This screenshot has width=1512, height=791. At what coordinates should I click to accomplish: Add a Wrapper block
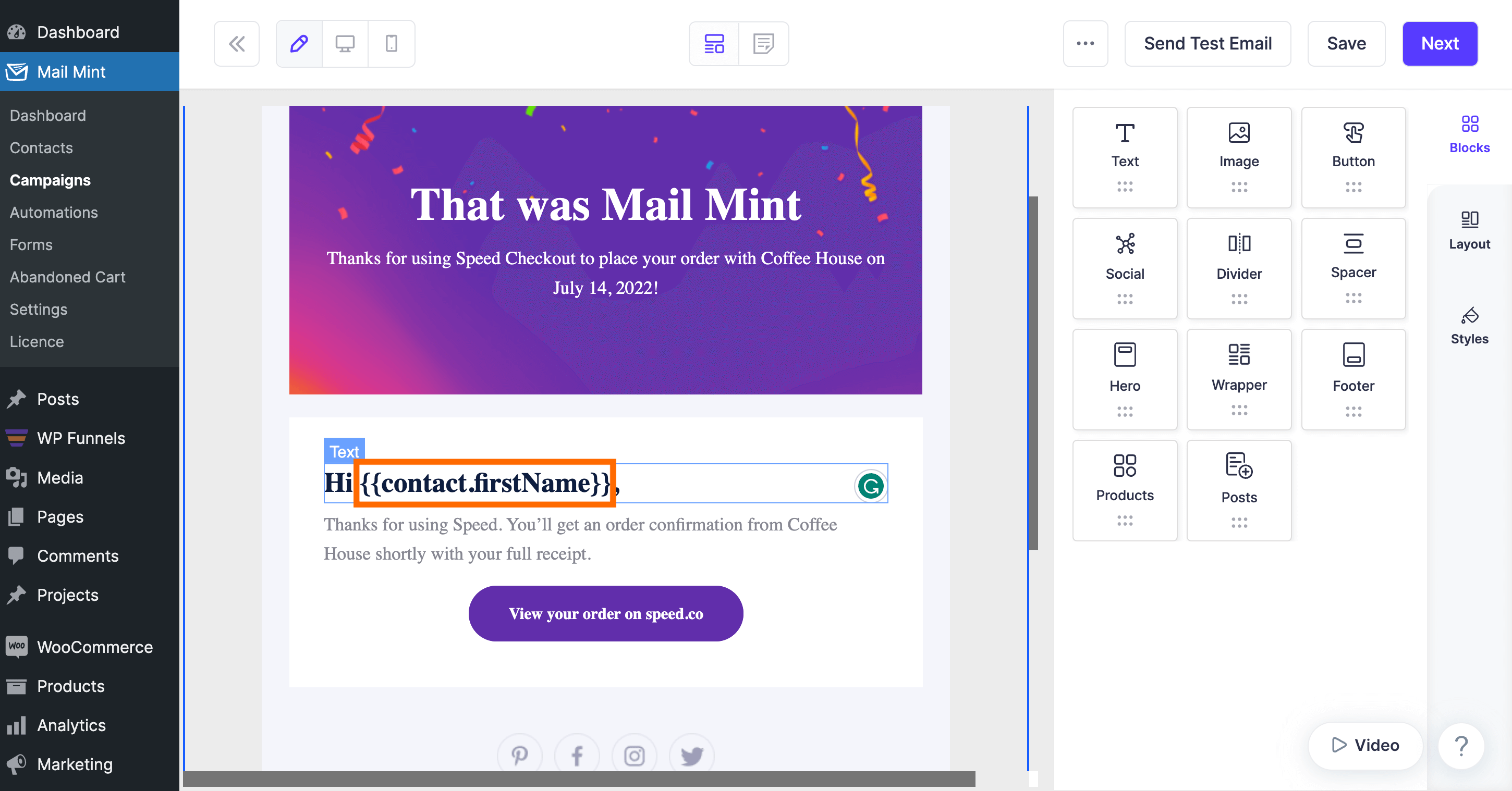(x=1238, y=380)
